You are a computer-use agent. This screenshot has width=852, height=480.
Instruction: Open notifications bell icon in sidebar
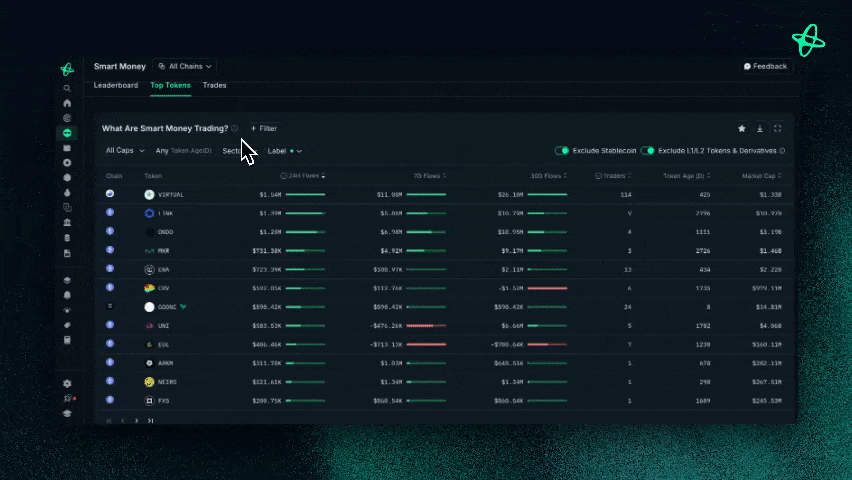[67, 295]
